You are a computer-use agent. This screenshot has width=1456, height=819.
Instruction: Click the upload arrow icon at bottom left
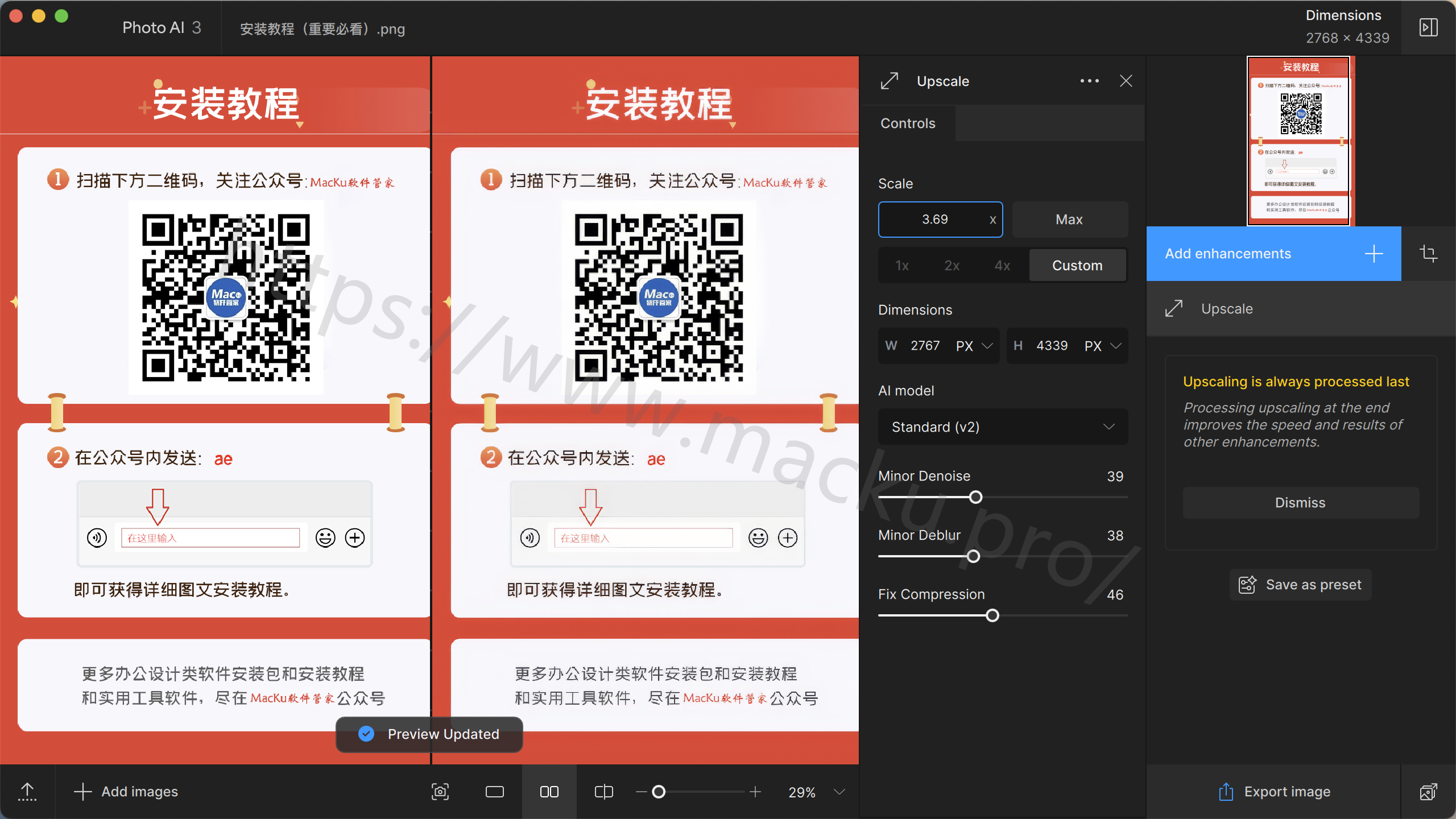(27, 792)
